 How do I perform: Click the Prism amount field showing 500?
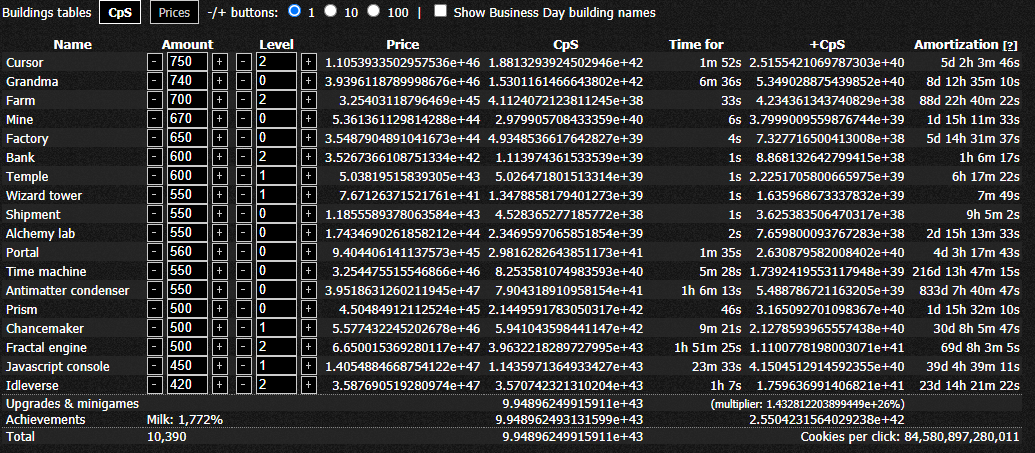tap(187, 310)
